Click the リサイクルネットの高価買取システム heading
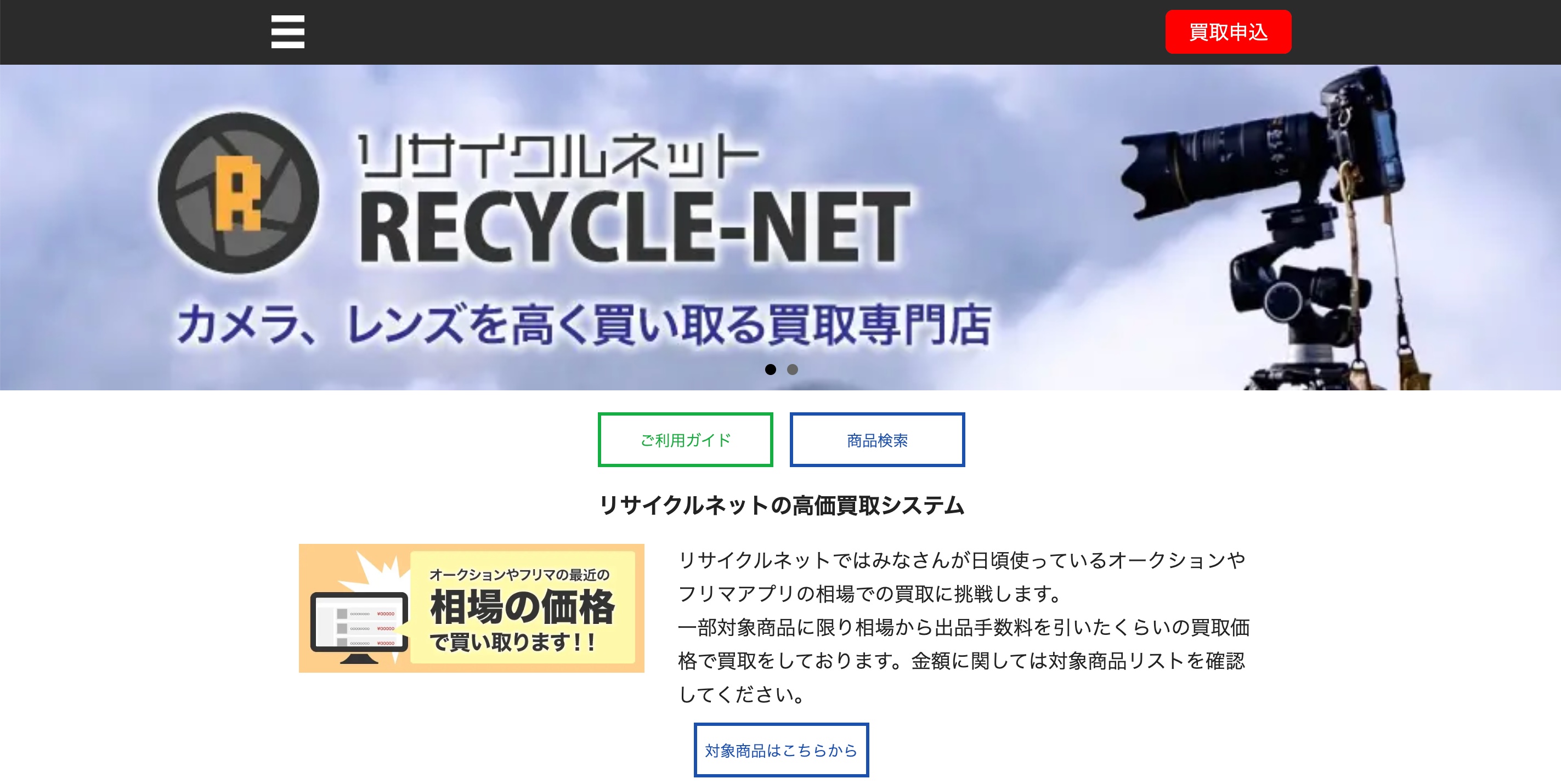The image size is (1561, 784). tap(781, 505)
